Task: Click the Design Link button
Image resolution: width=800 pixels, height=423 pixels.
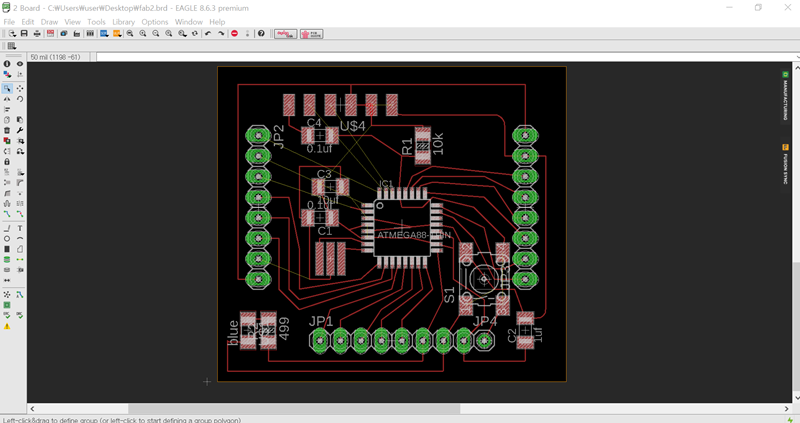Action: [285, 34]
